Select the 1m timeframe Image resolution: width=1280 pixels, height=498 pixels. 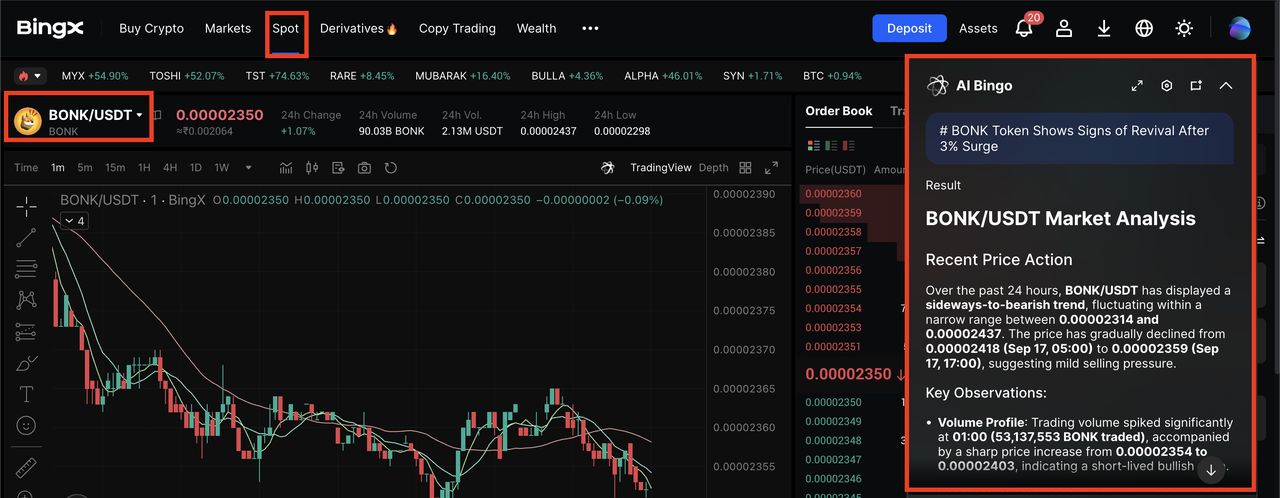point(57,168)
